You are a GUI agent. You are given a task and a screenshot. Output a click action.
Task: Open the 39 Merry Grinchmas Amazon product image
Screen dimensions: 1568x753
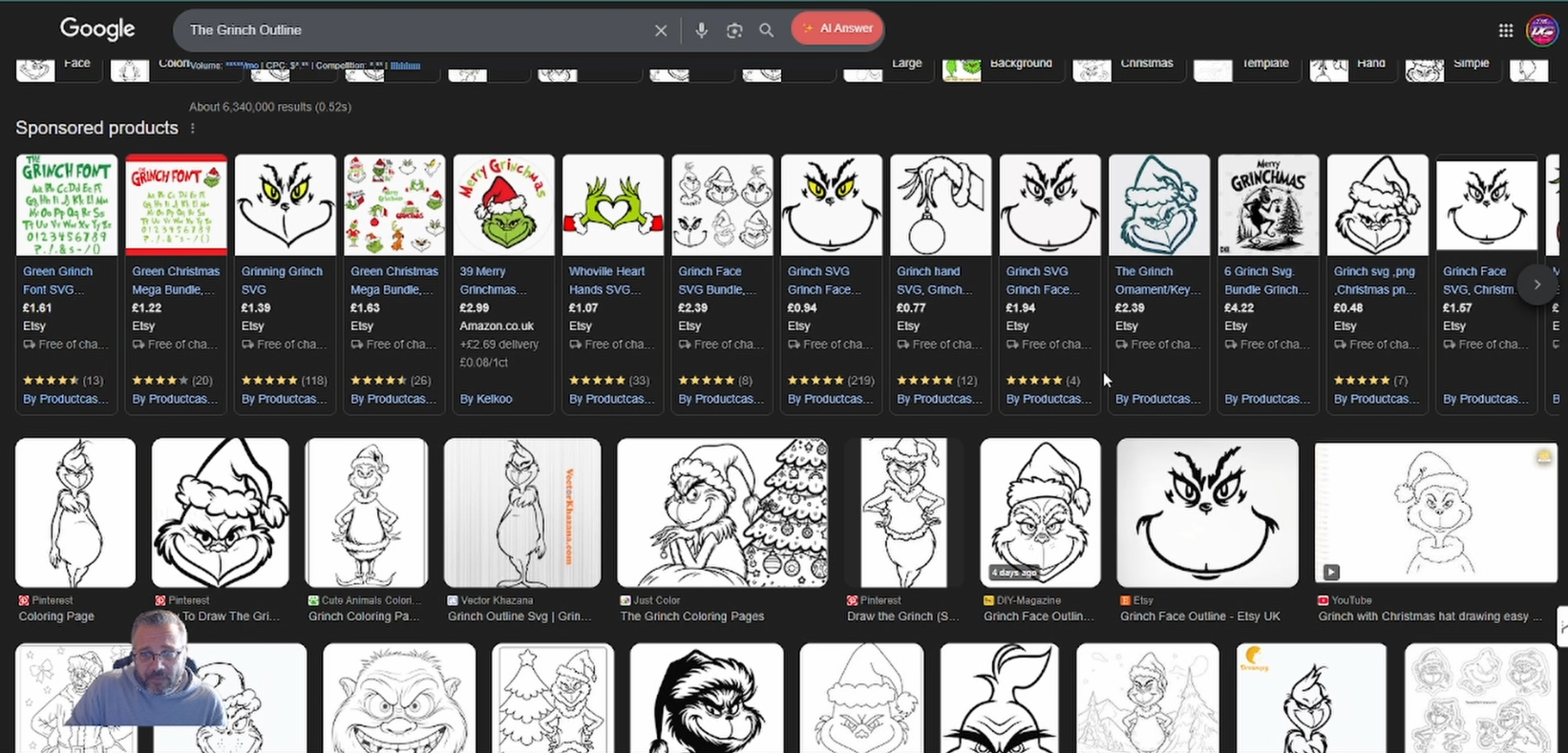click(x=503, y=205)
